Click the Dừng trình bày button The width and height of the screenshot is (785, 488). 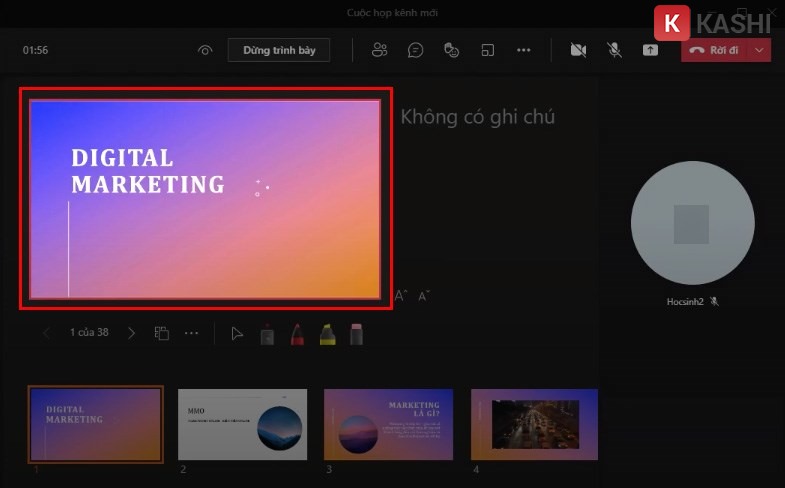279,50
